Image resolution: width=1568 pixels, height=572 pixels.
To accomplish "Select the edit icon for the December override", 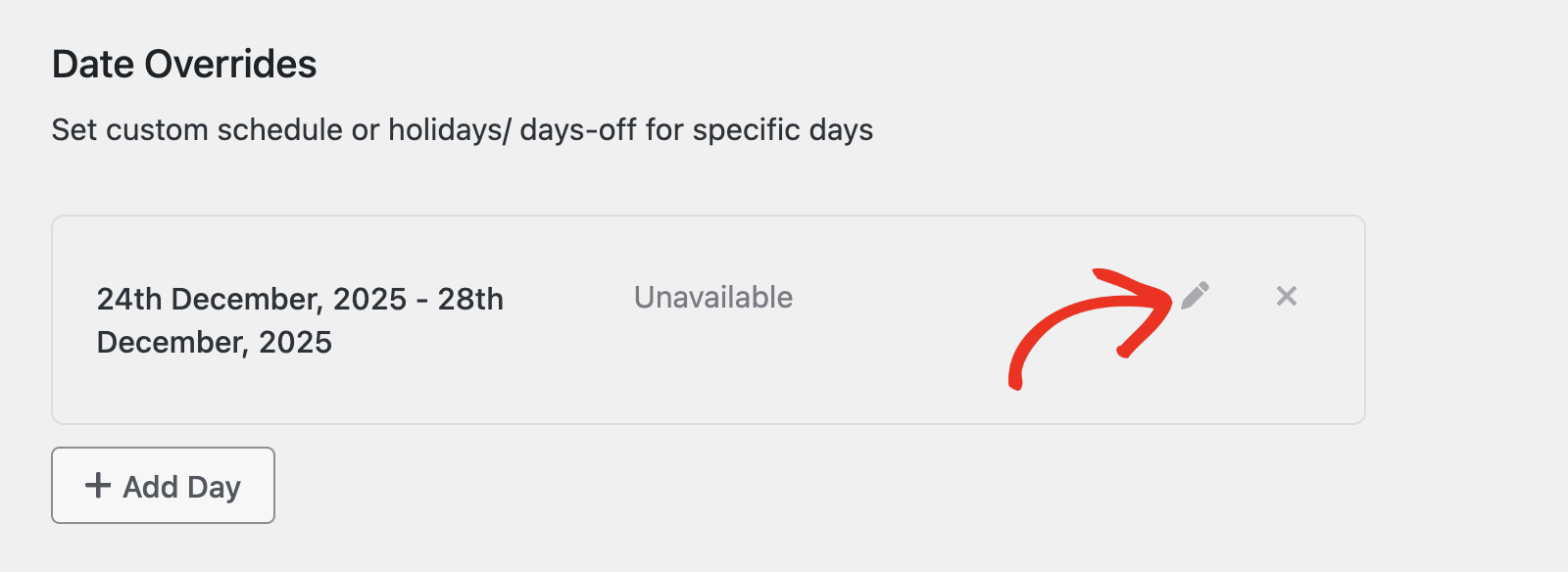I will [x=1196, y=295].
